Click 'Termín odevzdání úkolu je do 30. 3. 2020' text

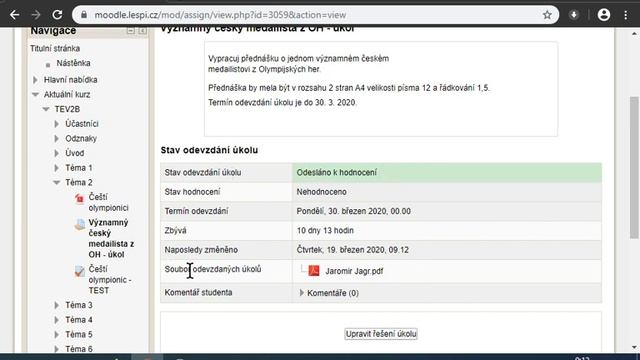tap(282, 102)
